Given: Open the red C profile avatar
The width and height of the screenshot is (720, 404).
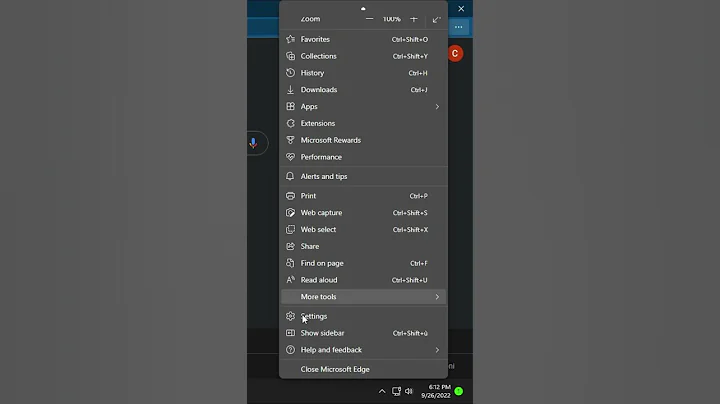Looking at the screenshot, I should [x=455, y=53].
